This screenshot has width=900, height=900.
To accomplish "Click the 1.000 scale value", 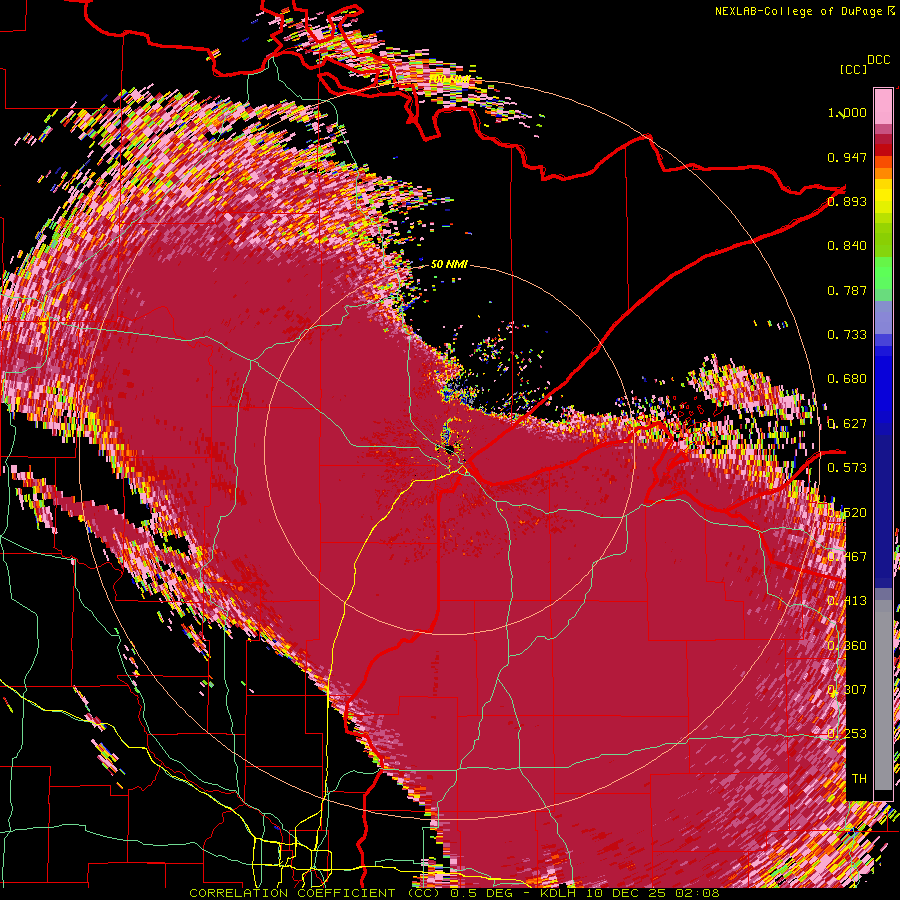I will pyautogui.click(x=847, y=112).
